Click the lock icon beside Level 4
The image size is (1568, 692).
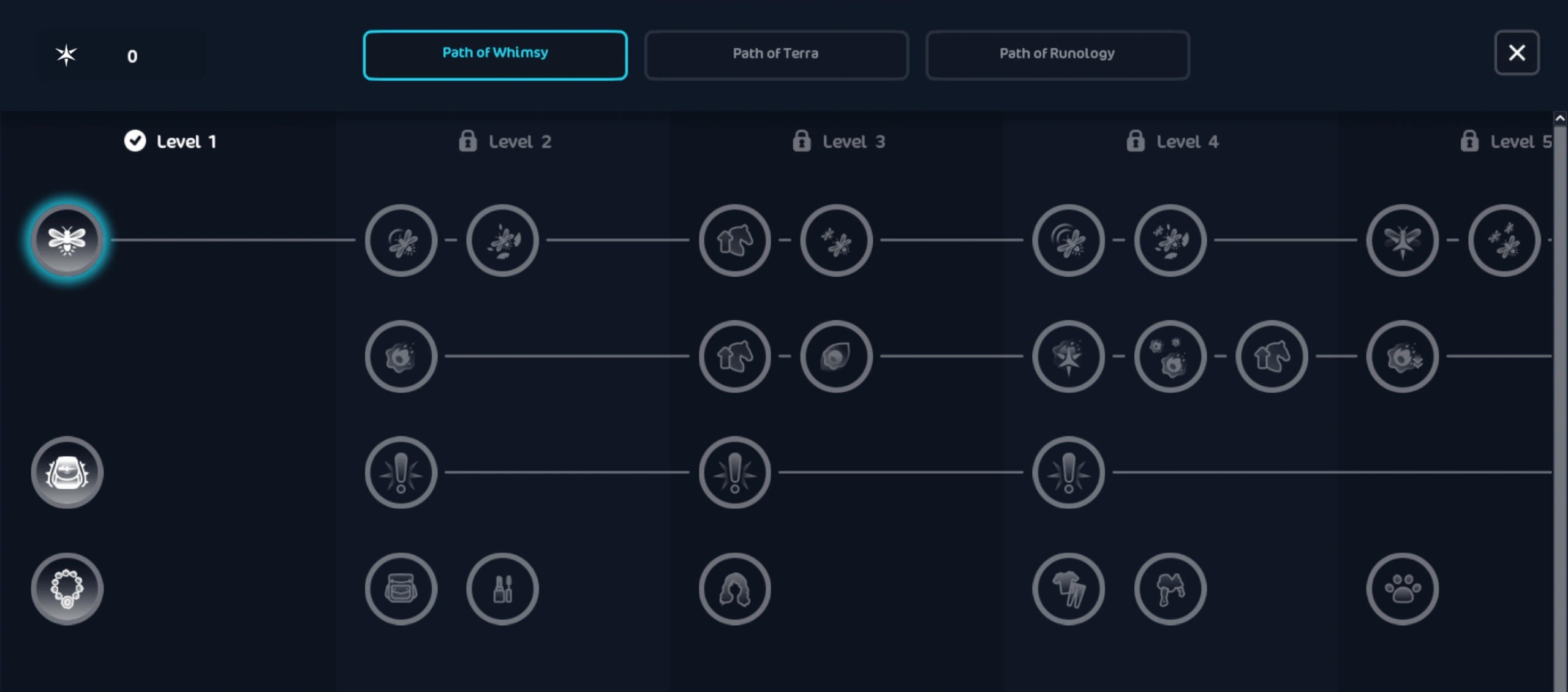click(x=1135, y=141)
